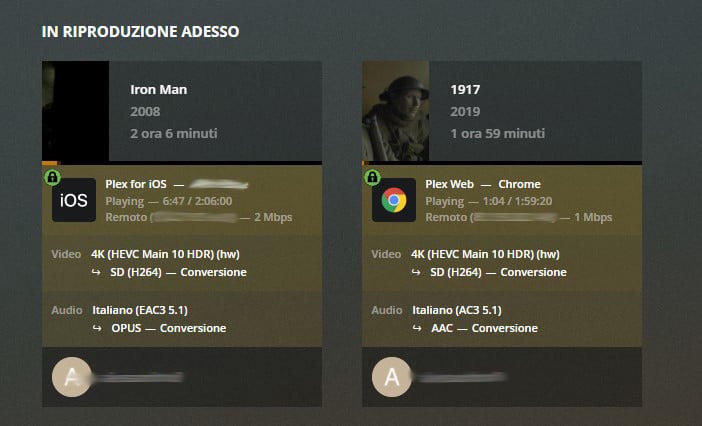702x426 pixels.
Task: Click the 1917 poster thumbnail
Action: [395, 111]
